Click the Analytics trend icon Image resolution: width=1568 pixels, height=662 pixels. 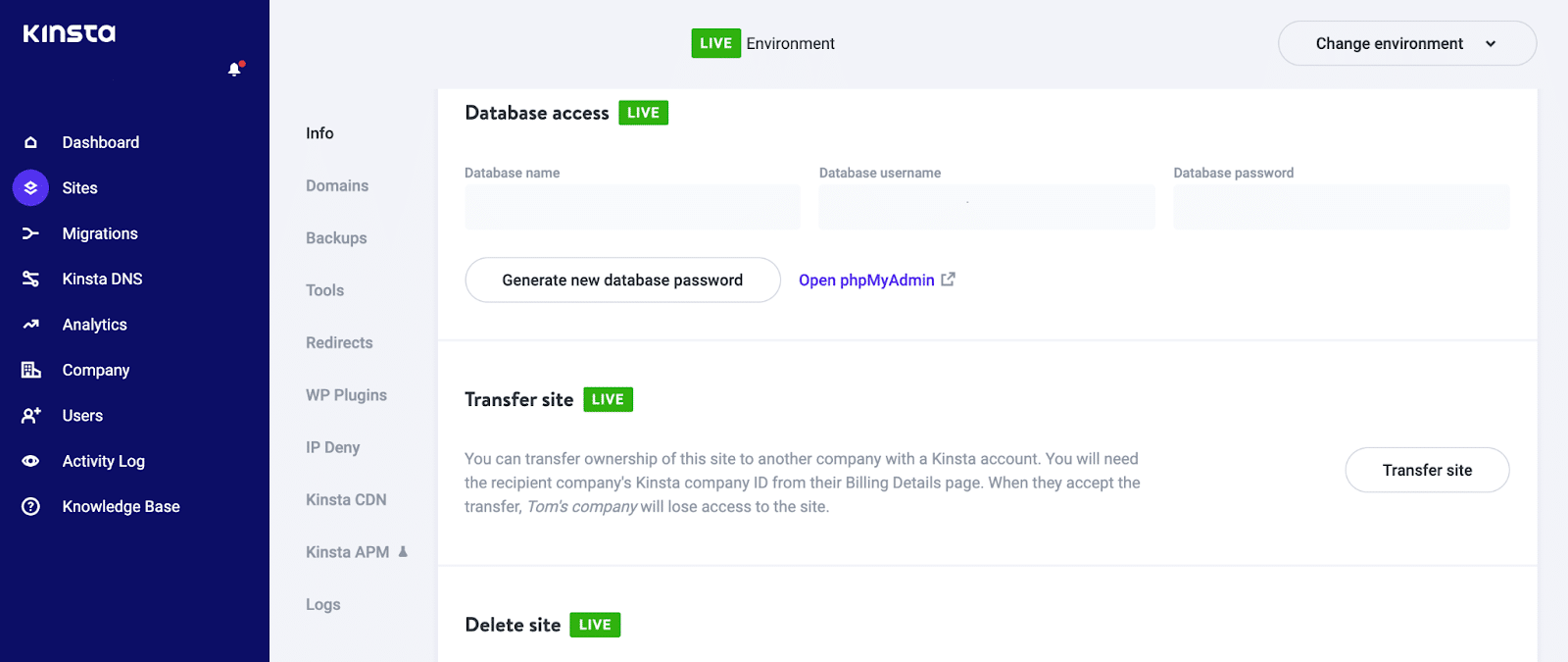point(30,325)
